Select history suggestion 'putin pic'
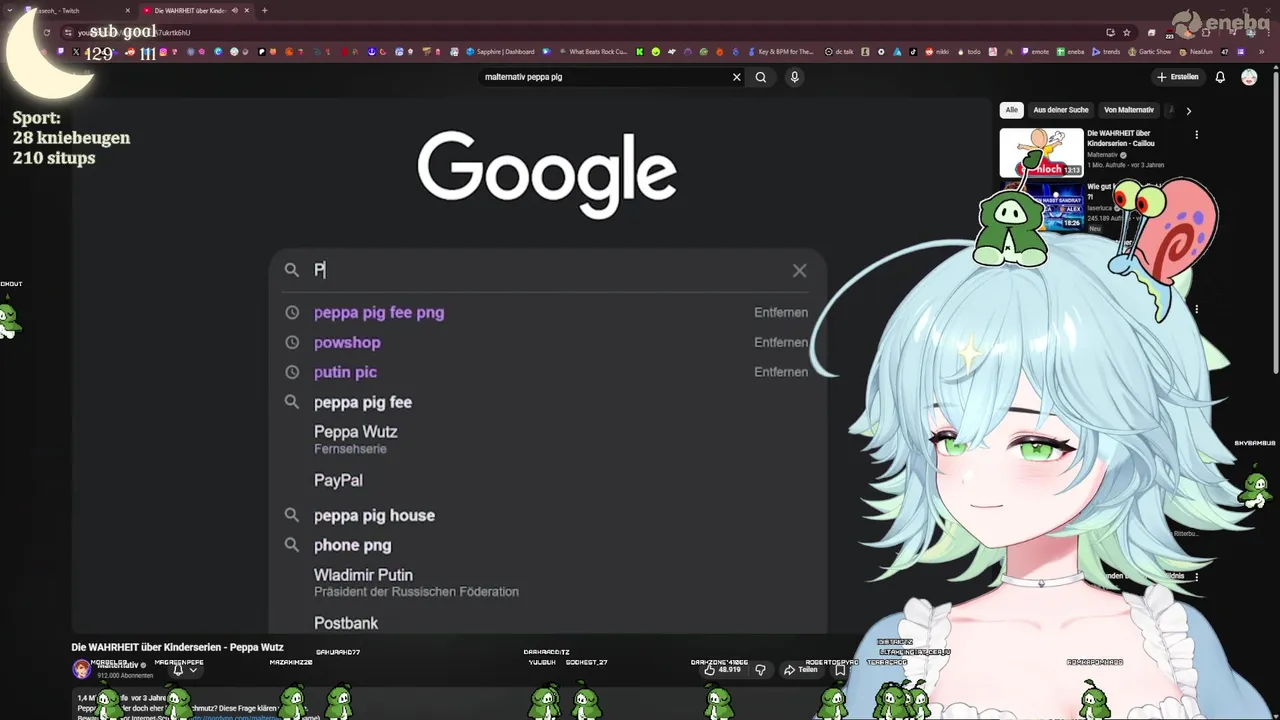1280x720 pixels. [x=345, y=372]
